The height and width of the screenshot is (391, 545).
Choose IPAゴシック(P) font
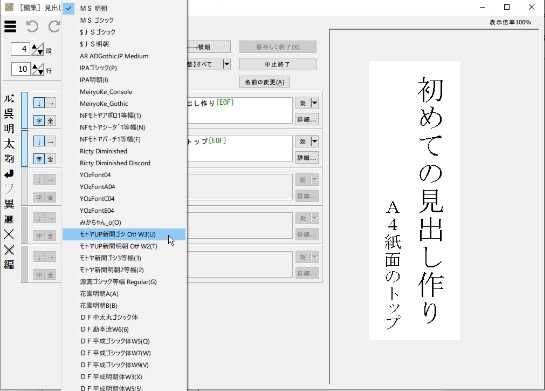(x=124, y=68)
